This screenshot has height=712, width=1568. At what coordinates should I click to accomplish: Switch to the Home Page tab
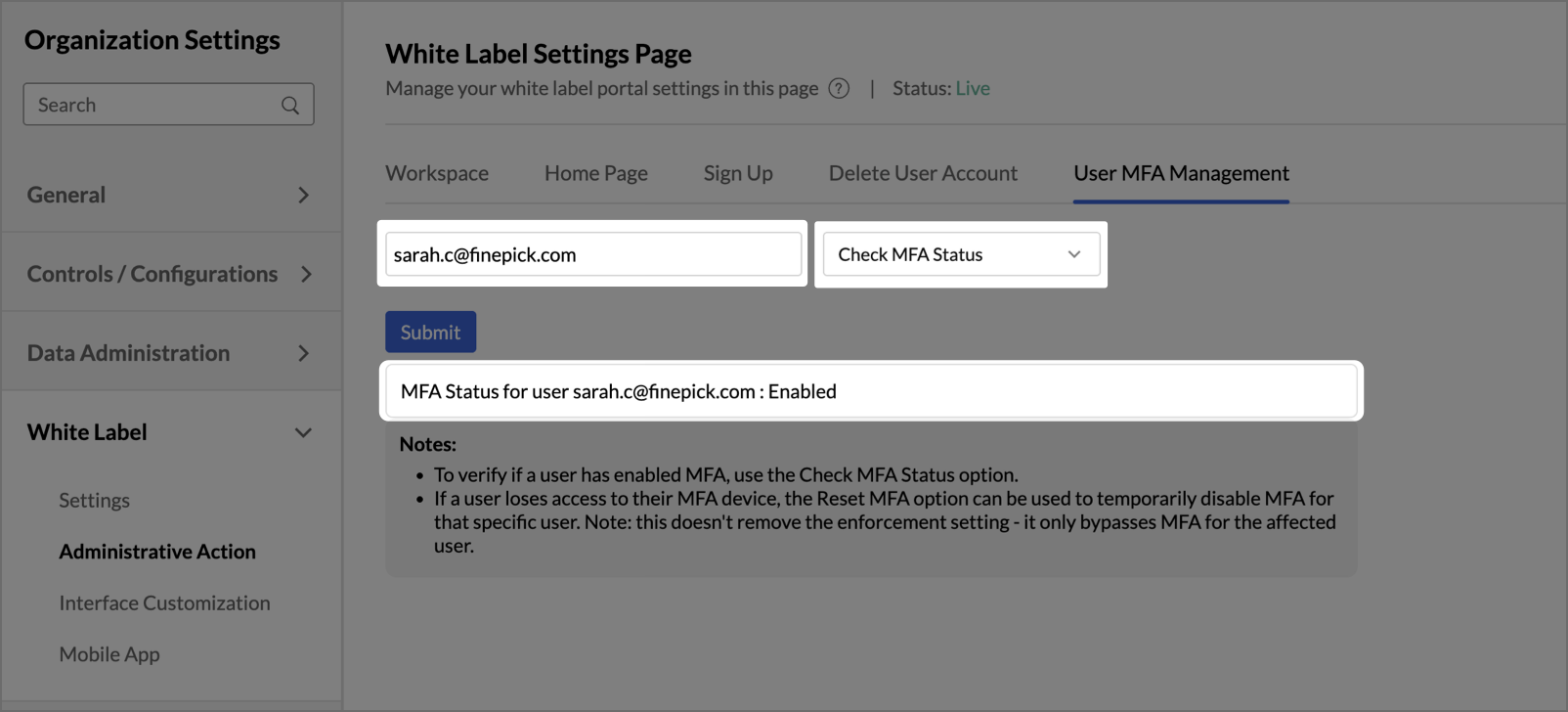(596, 173)
